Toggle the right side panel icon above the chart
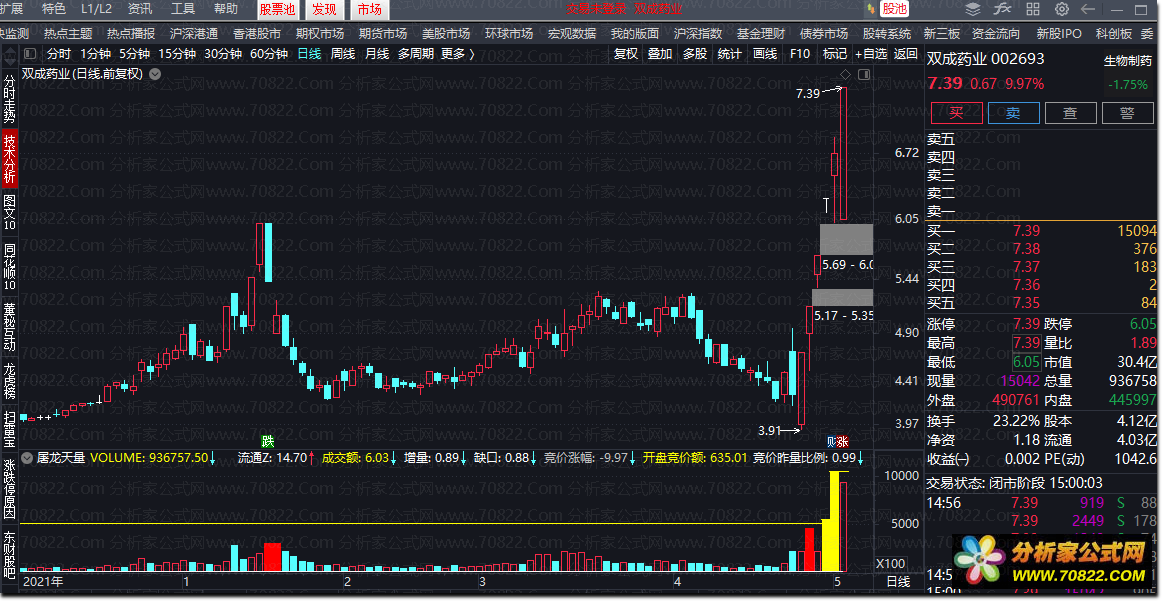Screen dimensions: 1163x601 click(863, 74)
